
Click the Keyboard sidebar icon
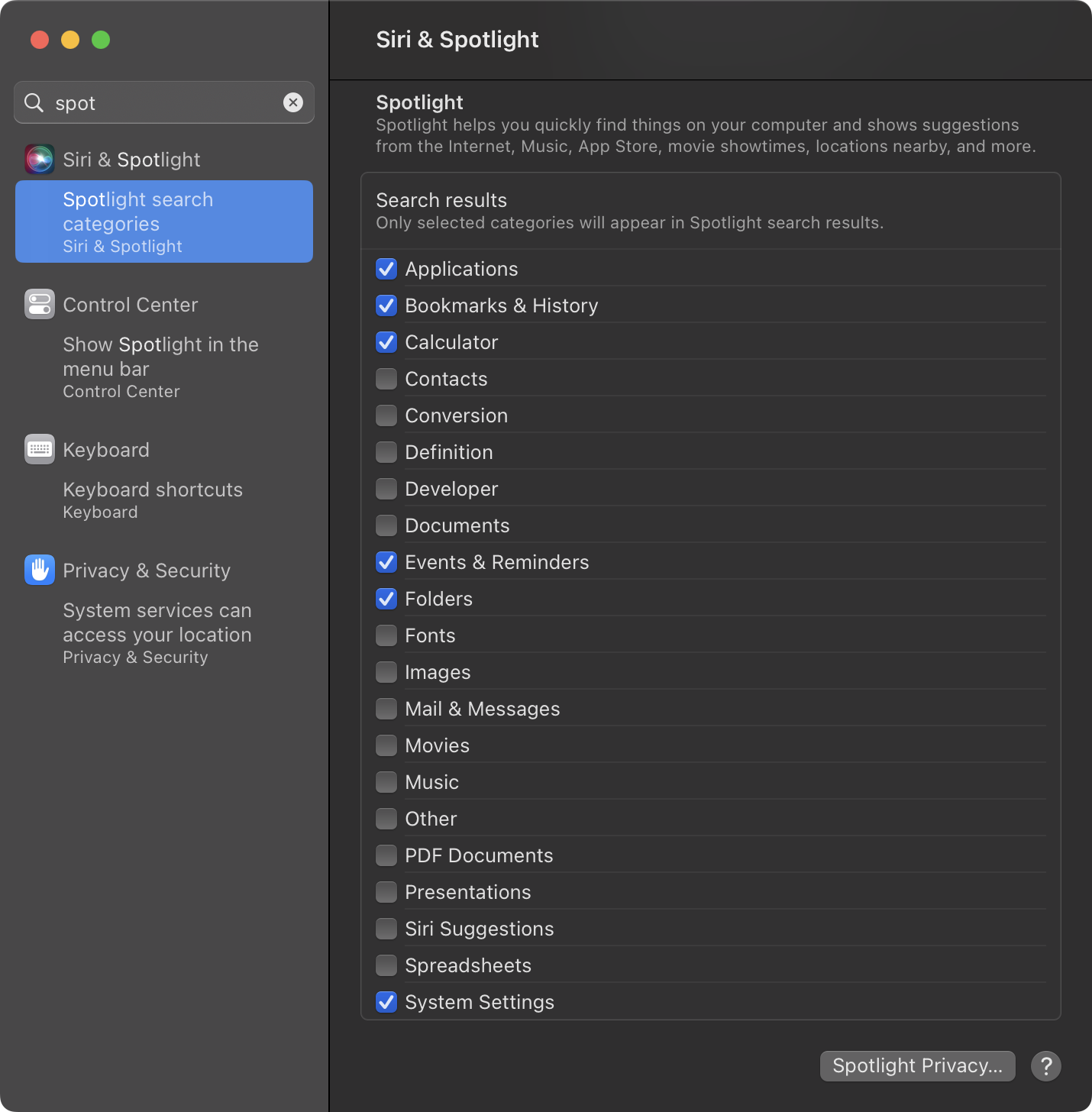[40, 449]
